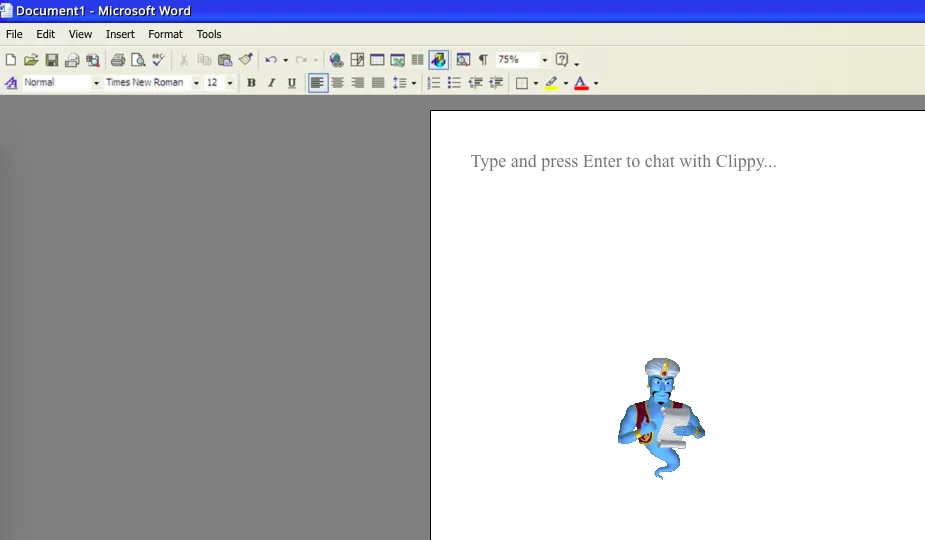Click the Numbered list icon
The height and width of the screenshot is (540, 925).
[x=434, y=83]
